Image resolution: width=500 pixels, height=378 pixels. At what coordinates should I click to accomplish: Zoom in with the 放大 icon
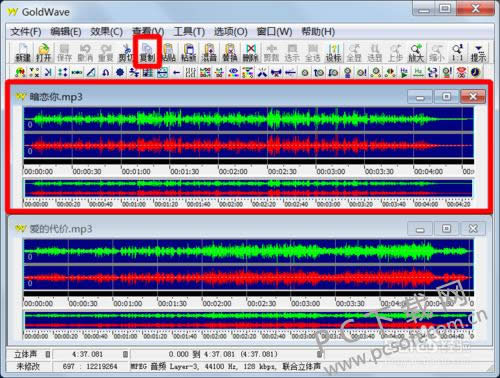[416, 53]
